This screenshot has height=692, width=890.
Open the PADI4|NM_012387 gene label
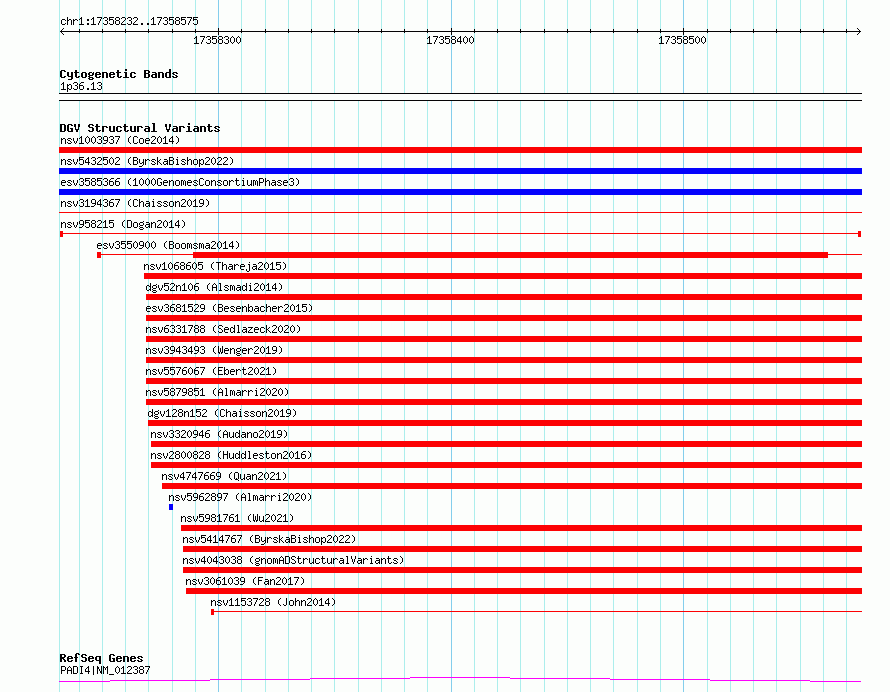(x=105, y=670)
